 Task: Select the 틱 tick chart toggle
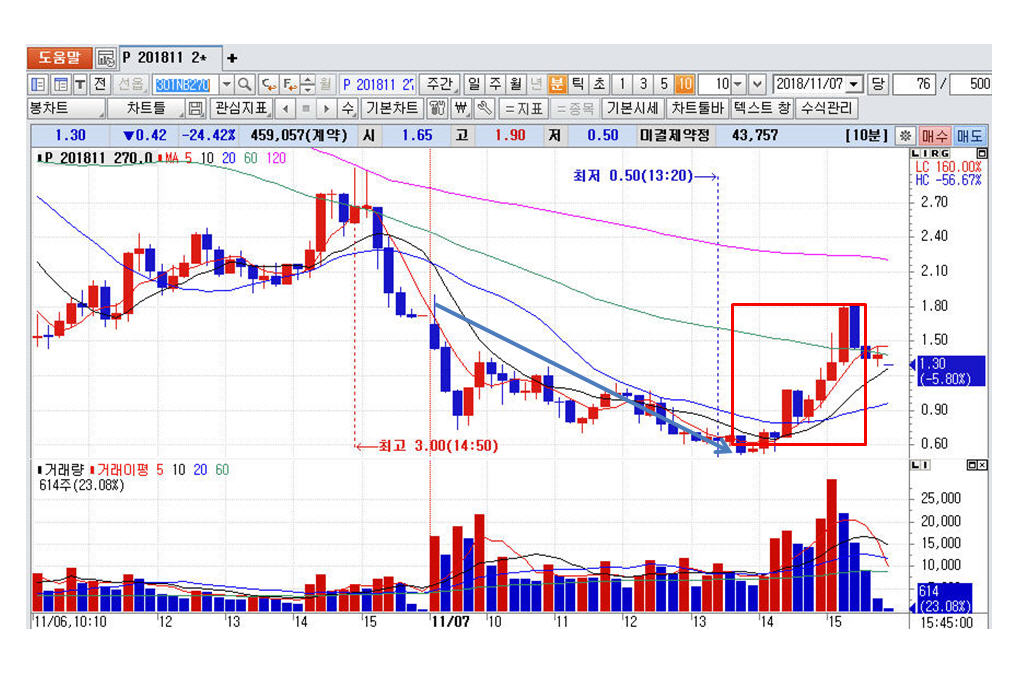pos(578,84)
